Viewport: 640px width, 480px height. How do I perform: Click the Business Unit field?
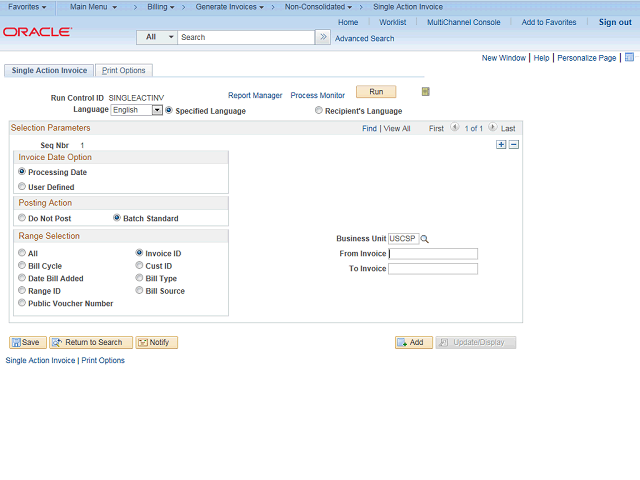403,238
